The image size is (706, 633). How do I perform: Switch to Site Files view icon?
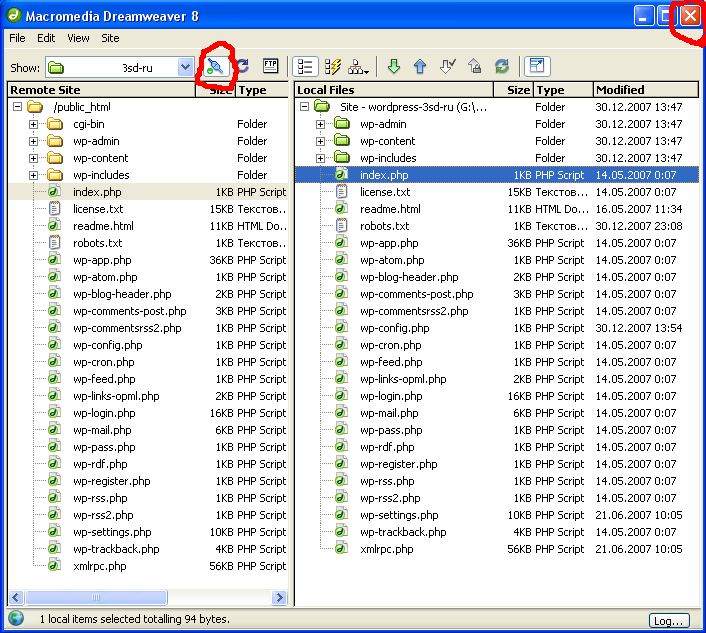305,67
